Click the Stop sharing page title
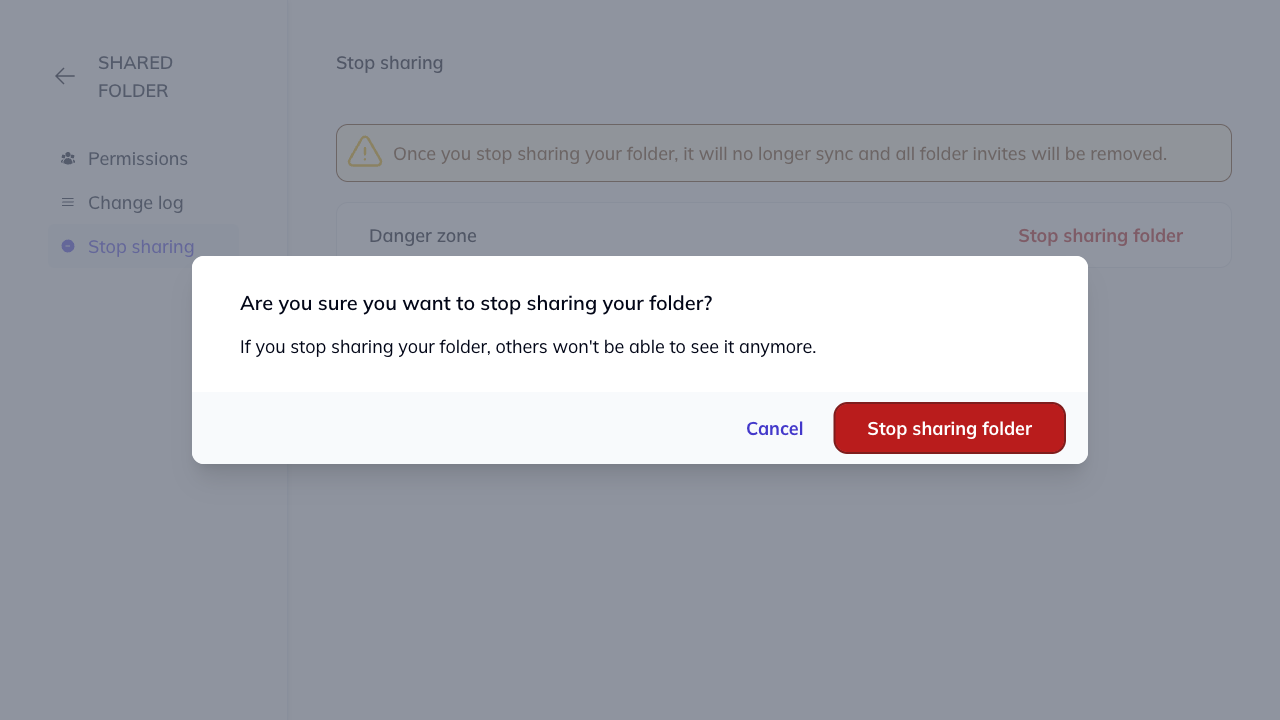Image resolution: width=1280 pixels, height=720 pixels. (389, 62)
